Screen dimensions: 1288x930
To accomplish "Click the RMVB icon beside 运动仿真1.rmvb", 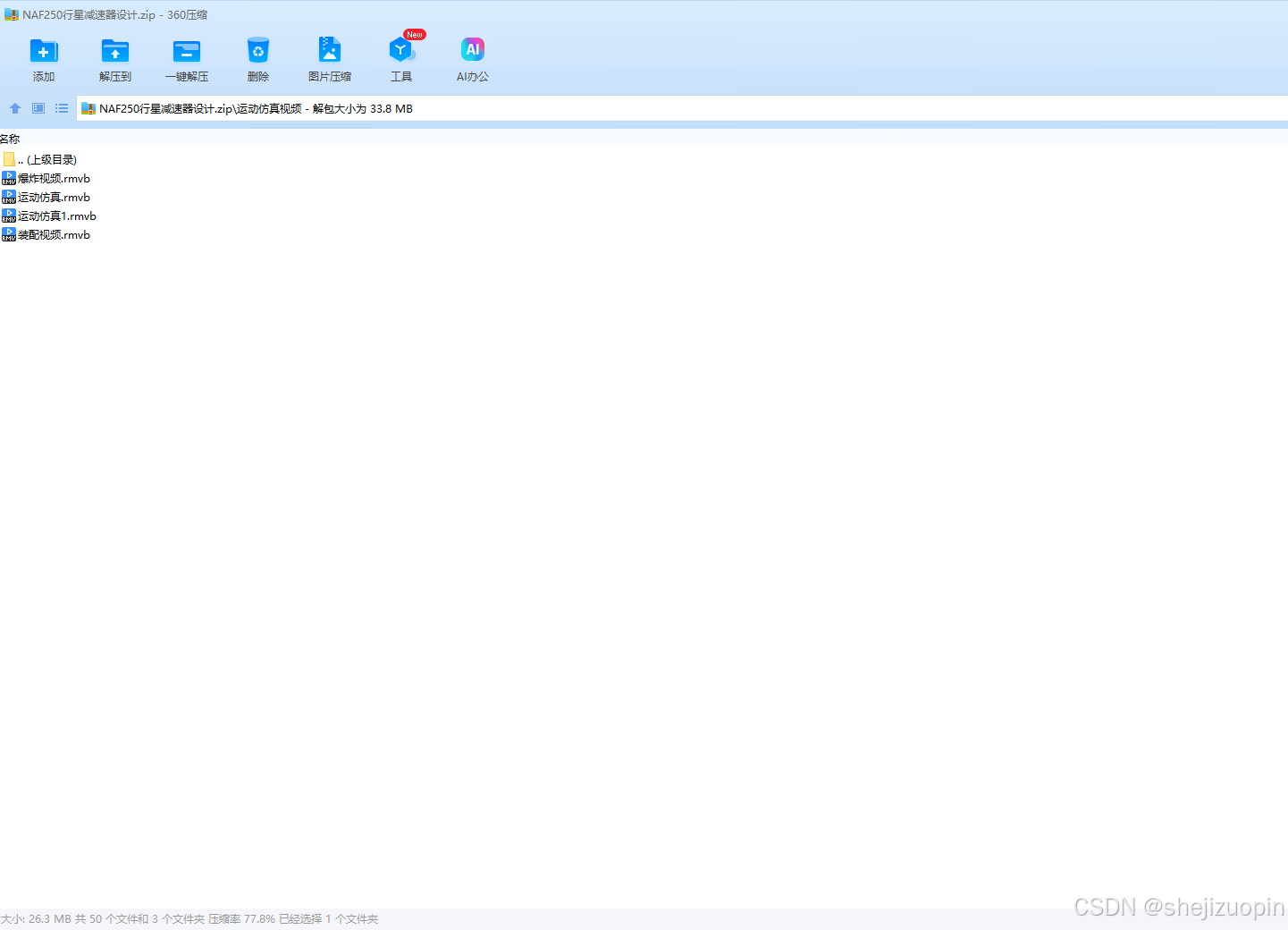I will point(9,216).
